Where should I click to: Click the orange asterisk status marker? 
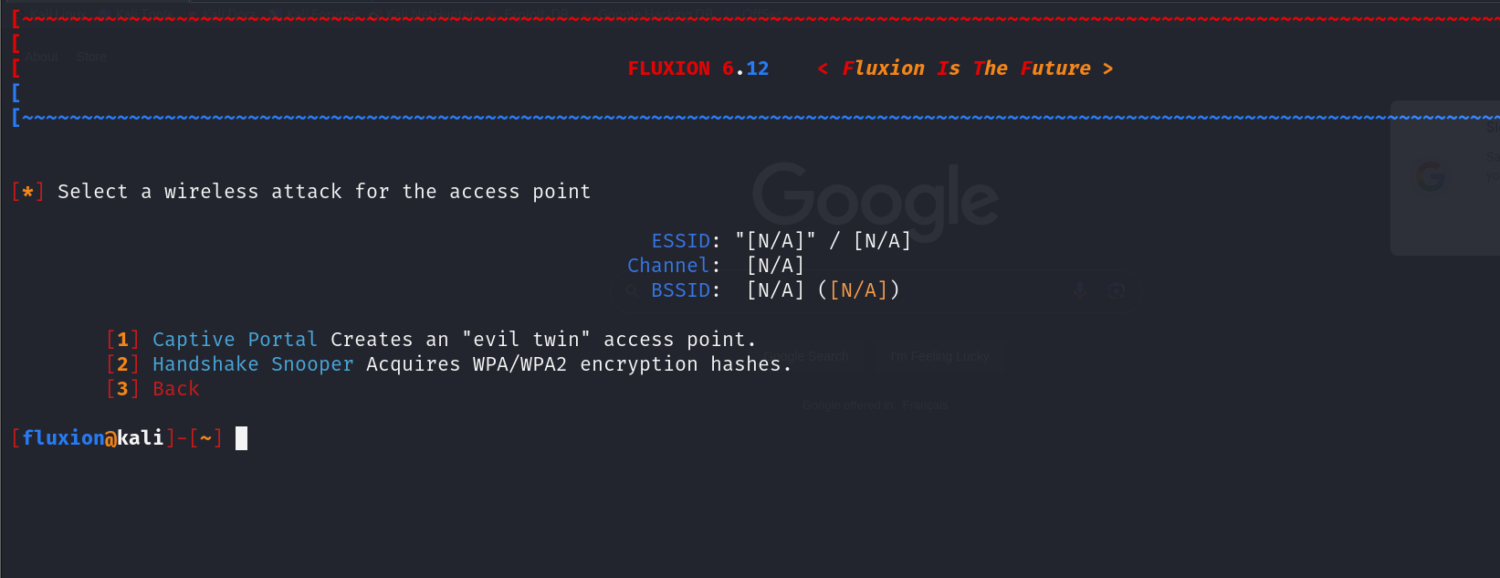(28, 191)
